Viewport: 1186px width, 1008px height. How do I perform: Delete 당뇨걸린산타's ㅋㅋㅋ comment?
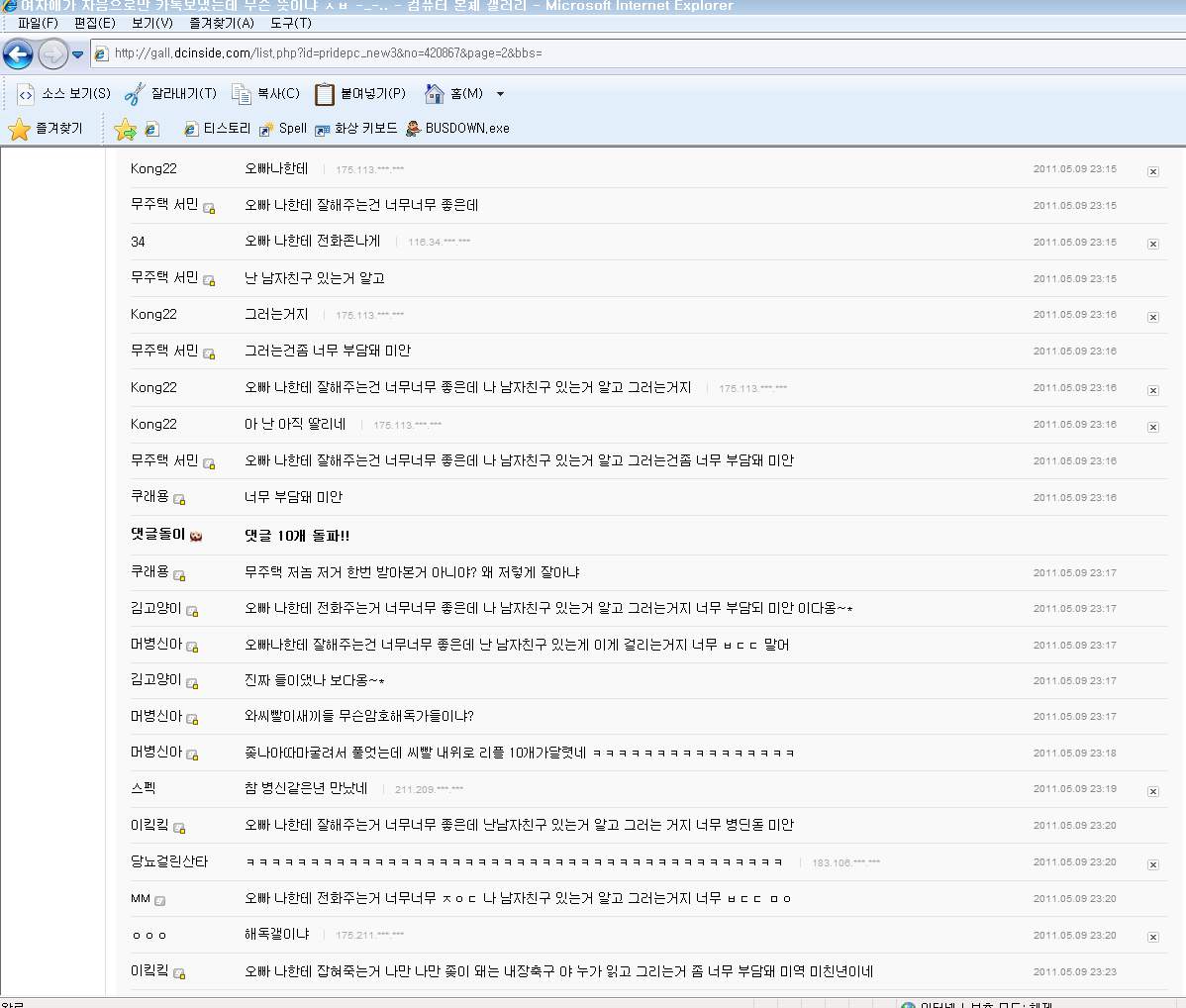pyautogui.click(x=1152, y=864)
